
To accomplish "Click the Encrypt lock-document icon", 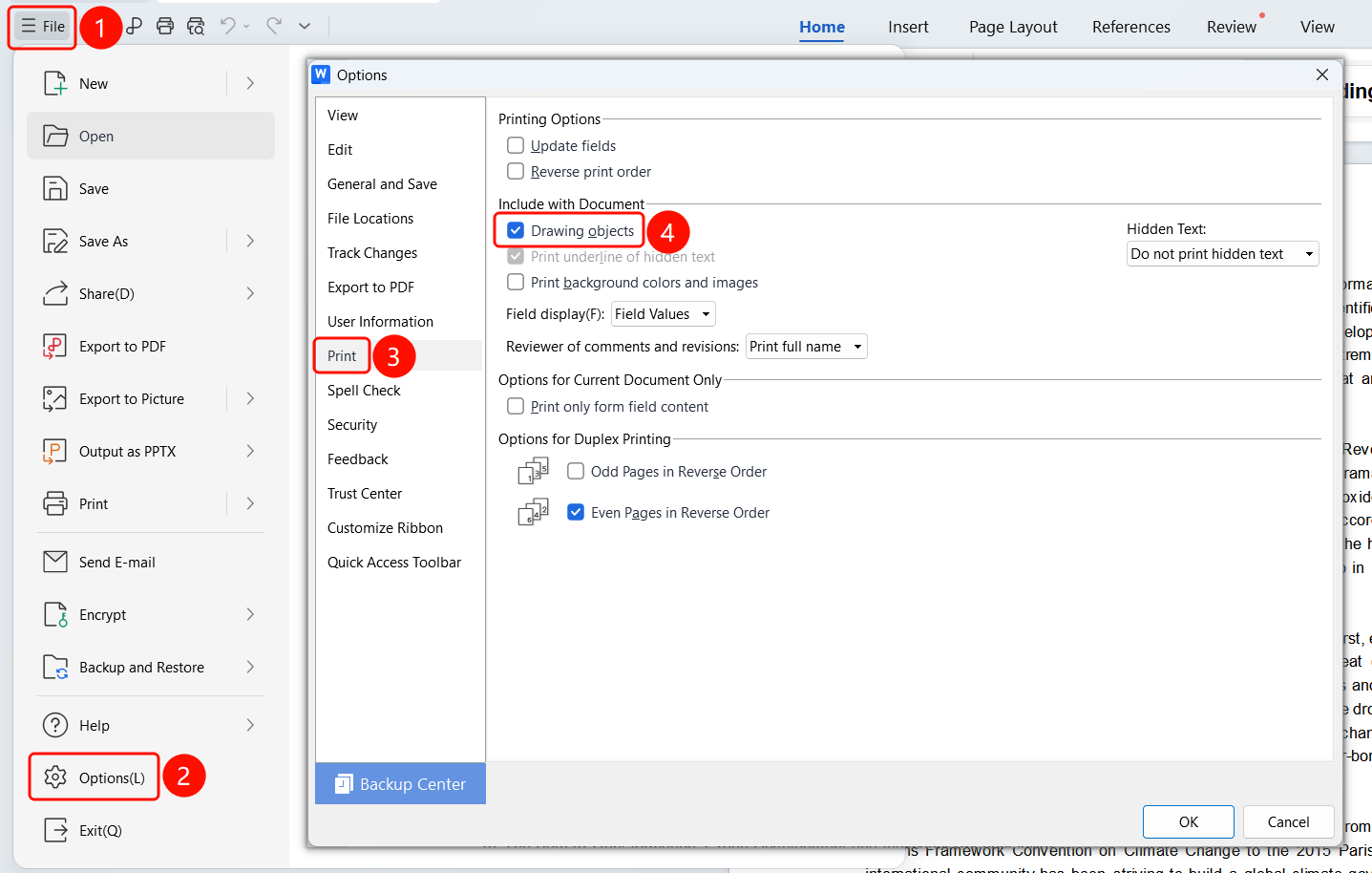I will tap(55, 614).
